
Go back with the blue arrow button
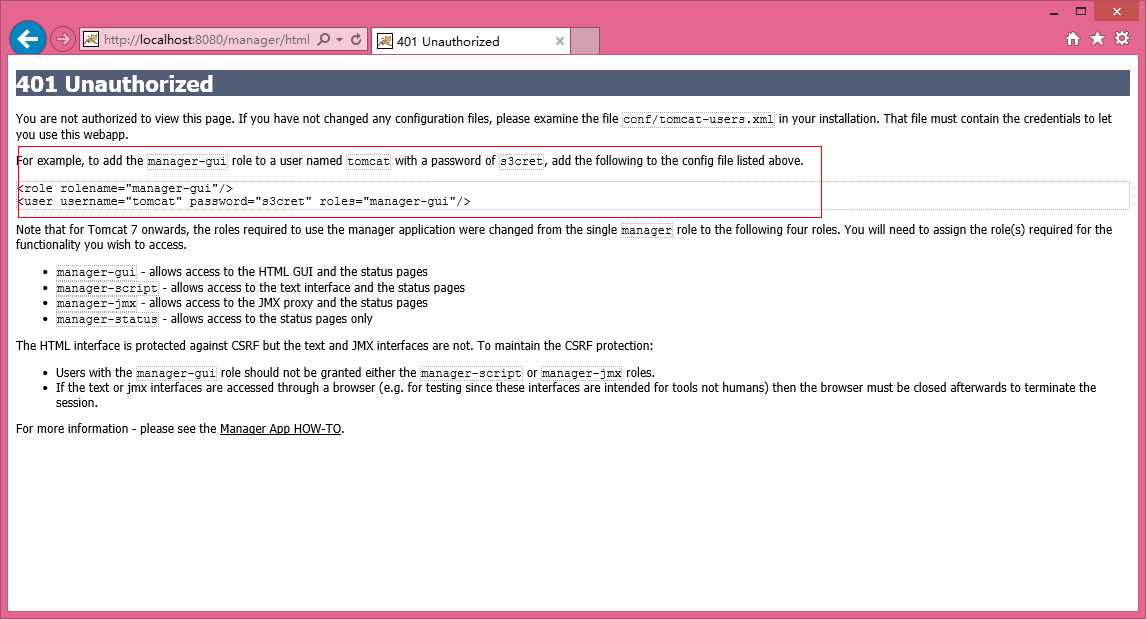coord(28,38)
